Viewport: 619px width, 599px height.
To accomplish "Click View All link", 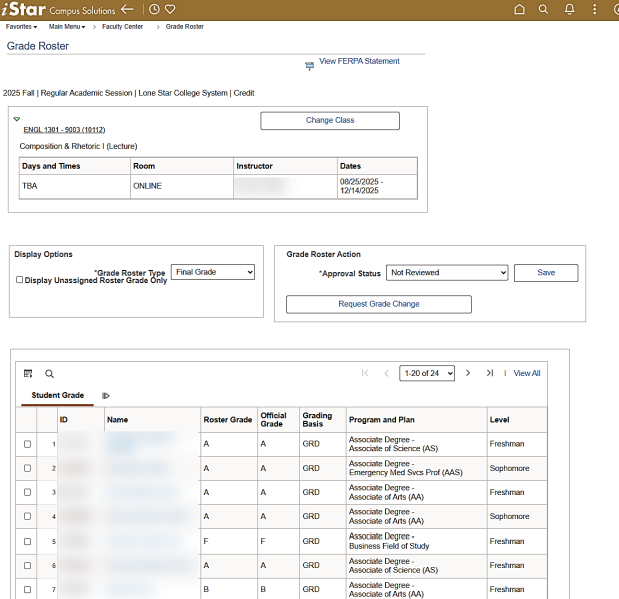I will pos(527,373).
